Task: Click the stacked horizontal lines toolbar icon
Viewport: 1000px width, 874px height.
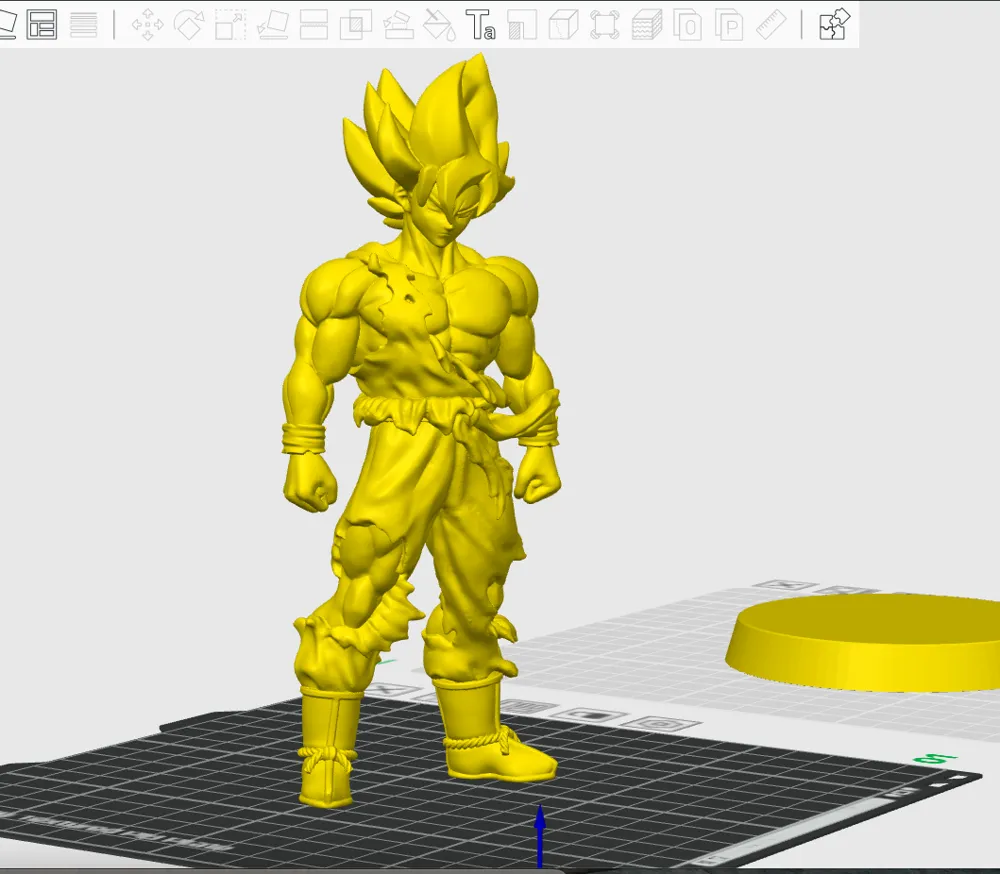Action: (84, 25)
